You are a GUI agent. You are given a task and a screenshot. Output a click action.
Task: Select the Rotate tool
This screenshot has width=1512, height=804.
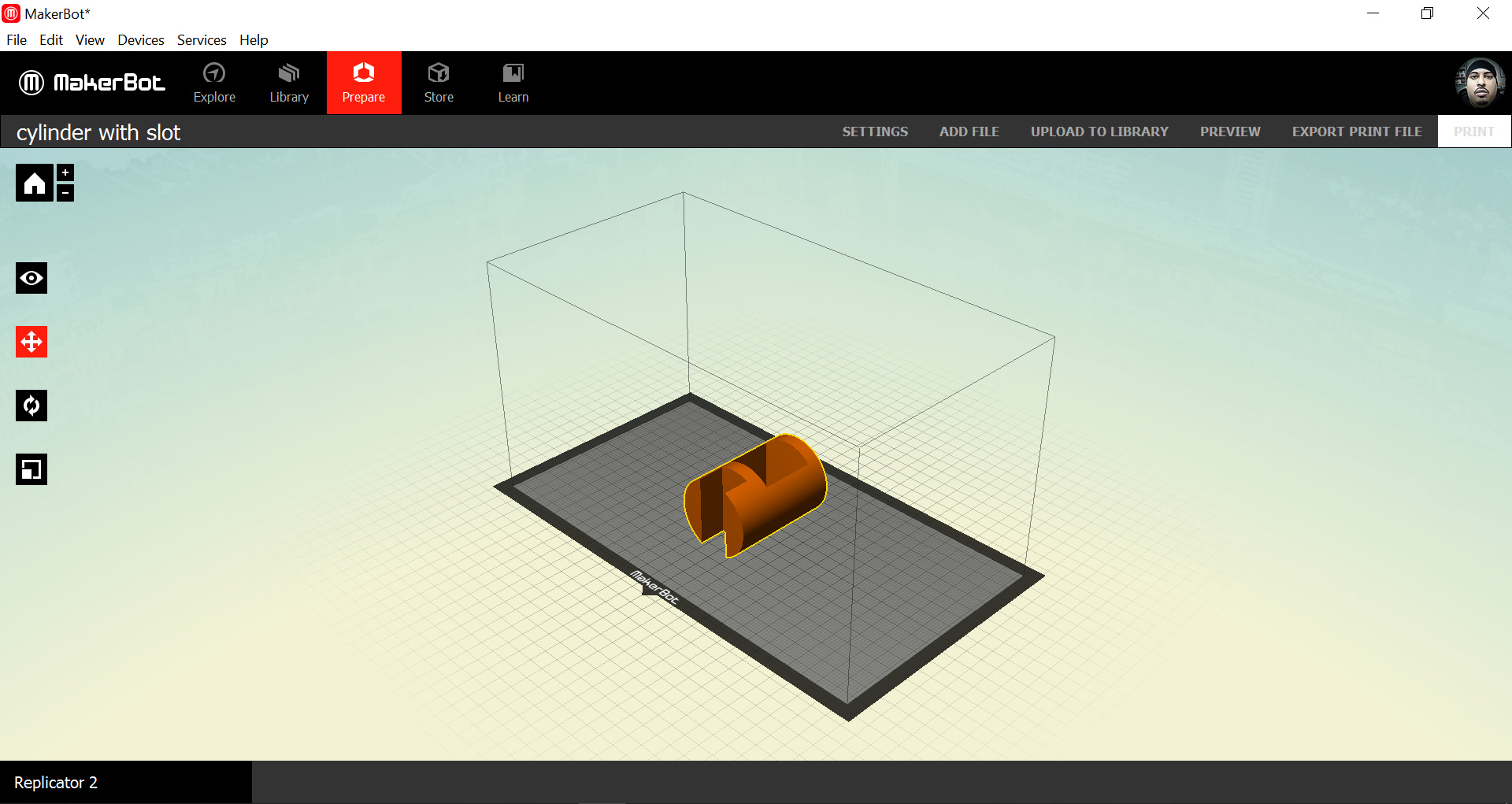31,406
